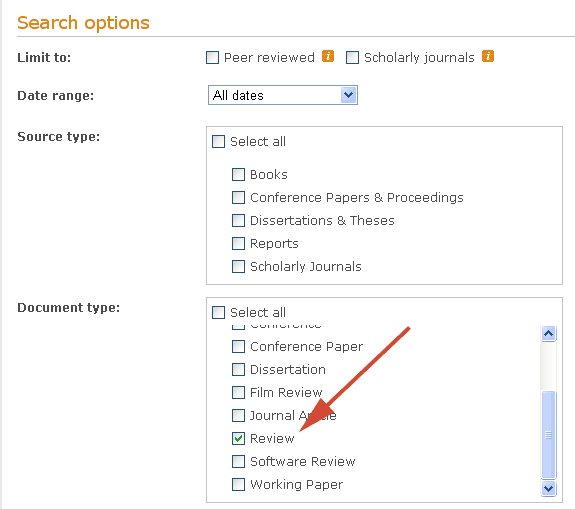Image resolution: width=575 pixels, height=509 pixels.
Task: Click the scroll up arrow in Document type list
Action: pyautogui.click(x=548, y=334)
